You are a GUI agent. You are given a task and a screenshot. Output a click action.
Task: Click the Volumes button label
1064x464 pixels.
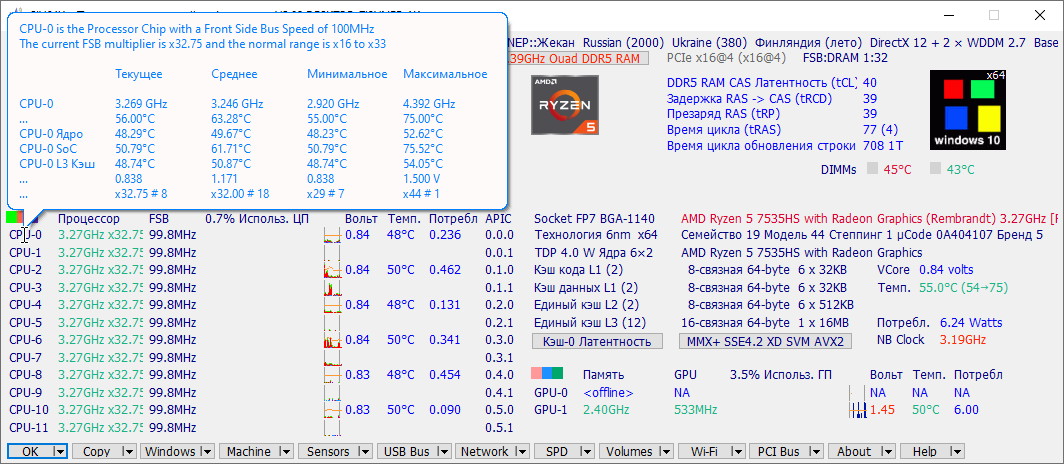tap(630, 451)
